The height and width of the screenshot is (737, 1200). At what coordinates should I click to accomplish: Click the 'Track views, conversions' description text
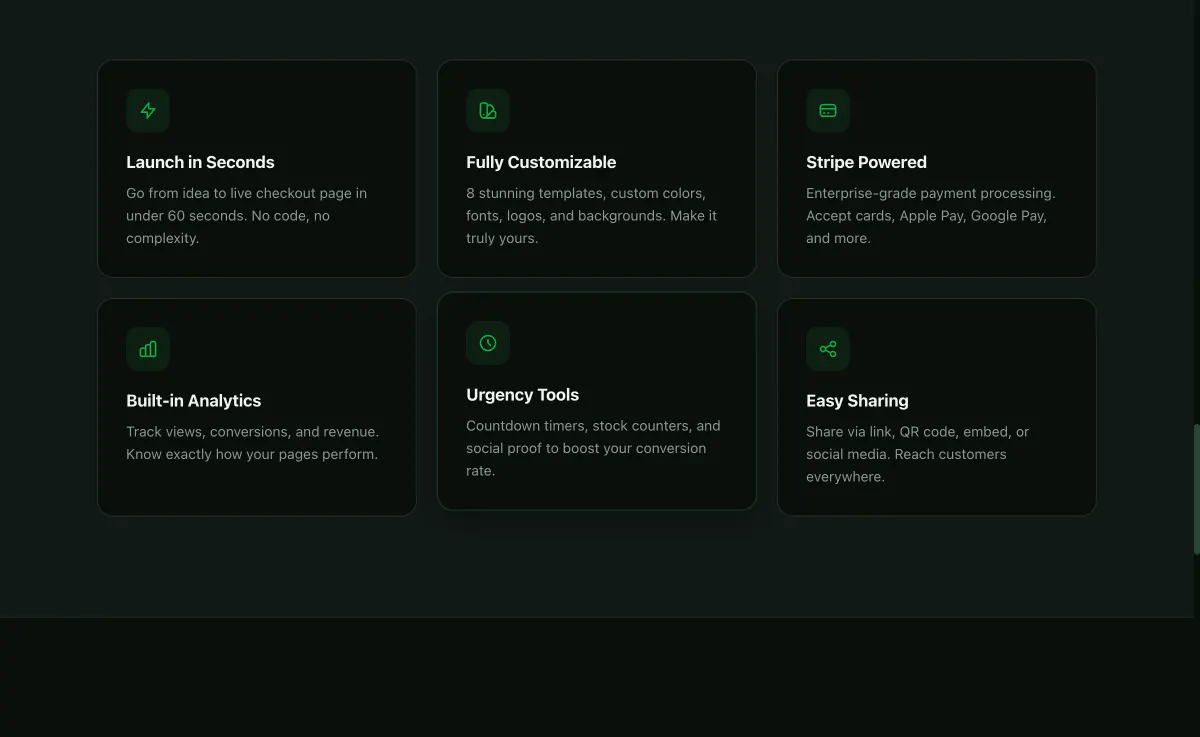pyautogui.click(x=252, y=443)
